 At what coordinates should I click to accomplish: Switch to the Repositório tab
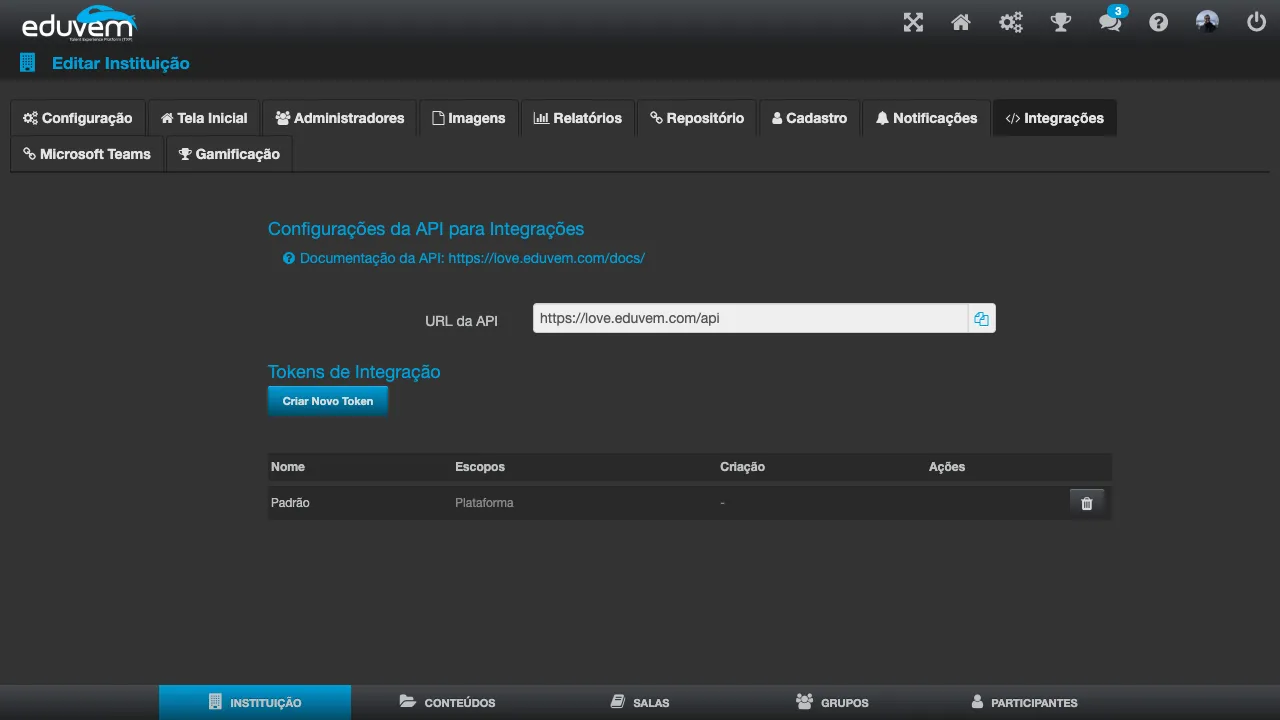coord(697,118)
